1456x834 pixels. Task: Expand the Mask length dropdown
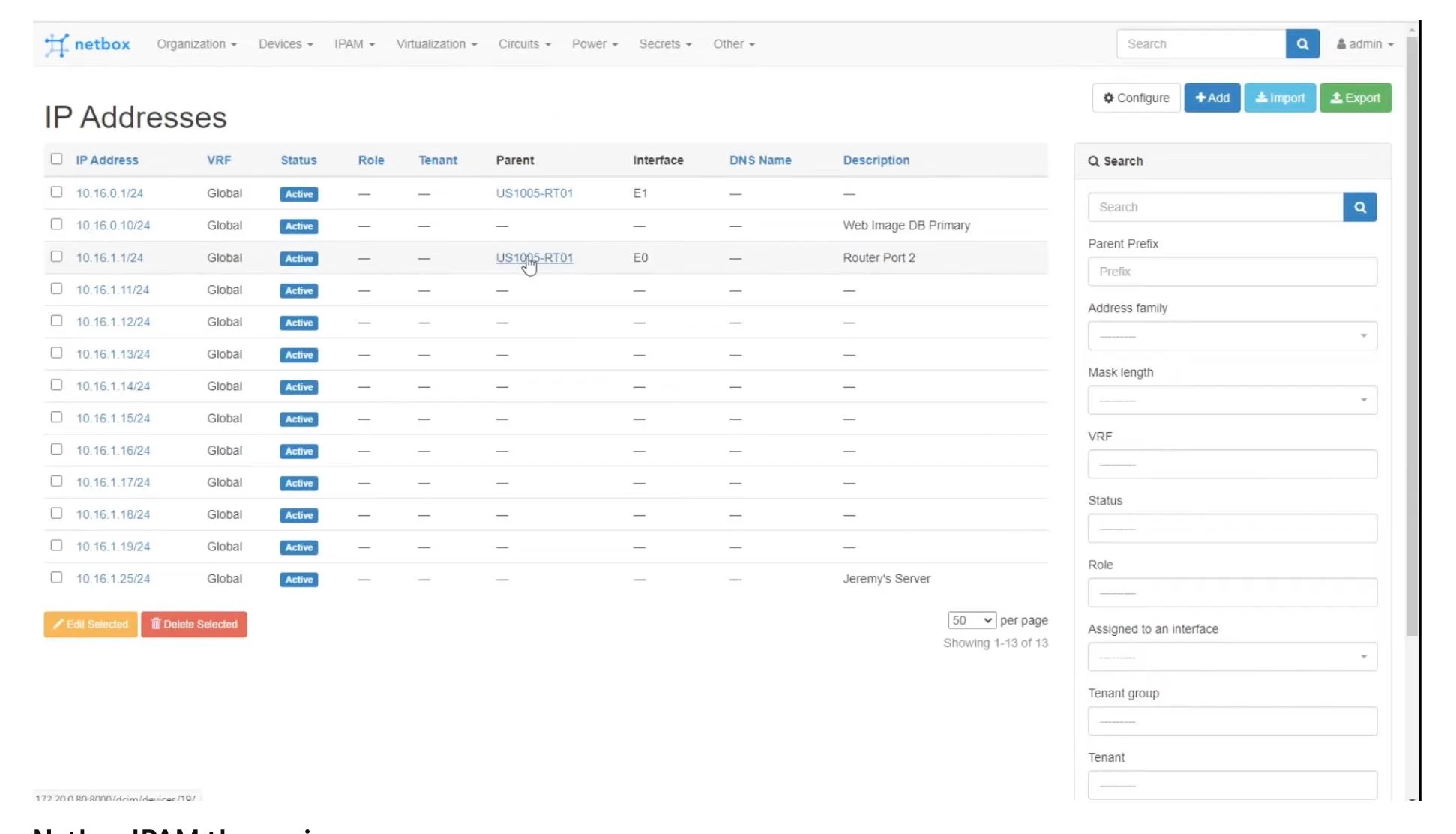(1232, 400)
